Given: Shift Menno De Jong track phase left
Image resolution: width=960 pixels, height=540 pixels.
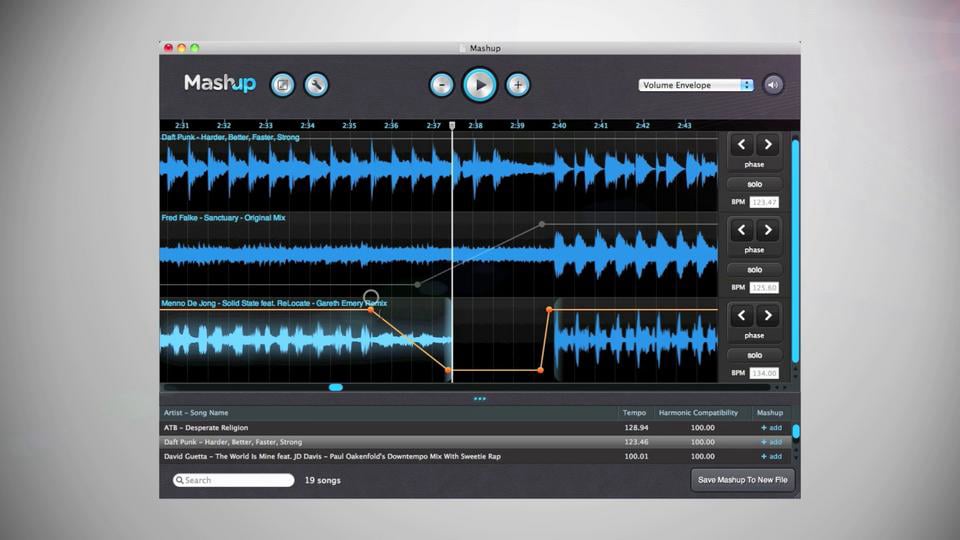Looking at the screenshot, I should point(741,315).
